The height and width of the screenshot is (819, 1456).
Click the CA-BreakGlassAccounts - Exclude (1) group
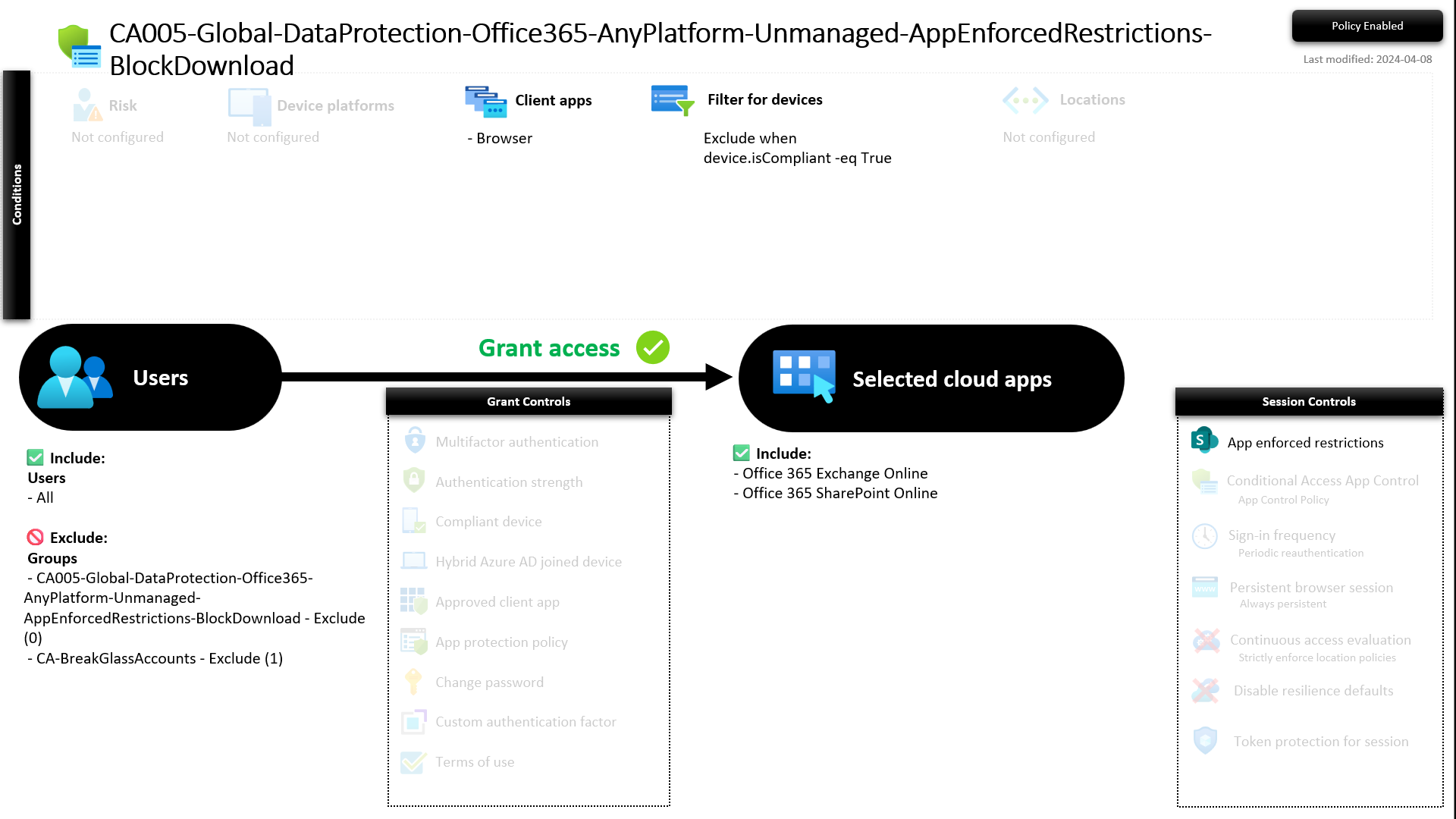155,658
